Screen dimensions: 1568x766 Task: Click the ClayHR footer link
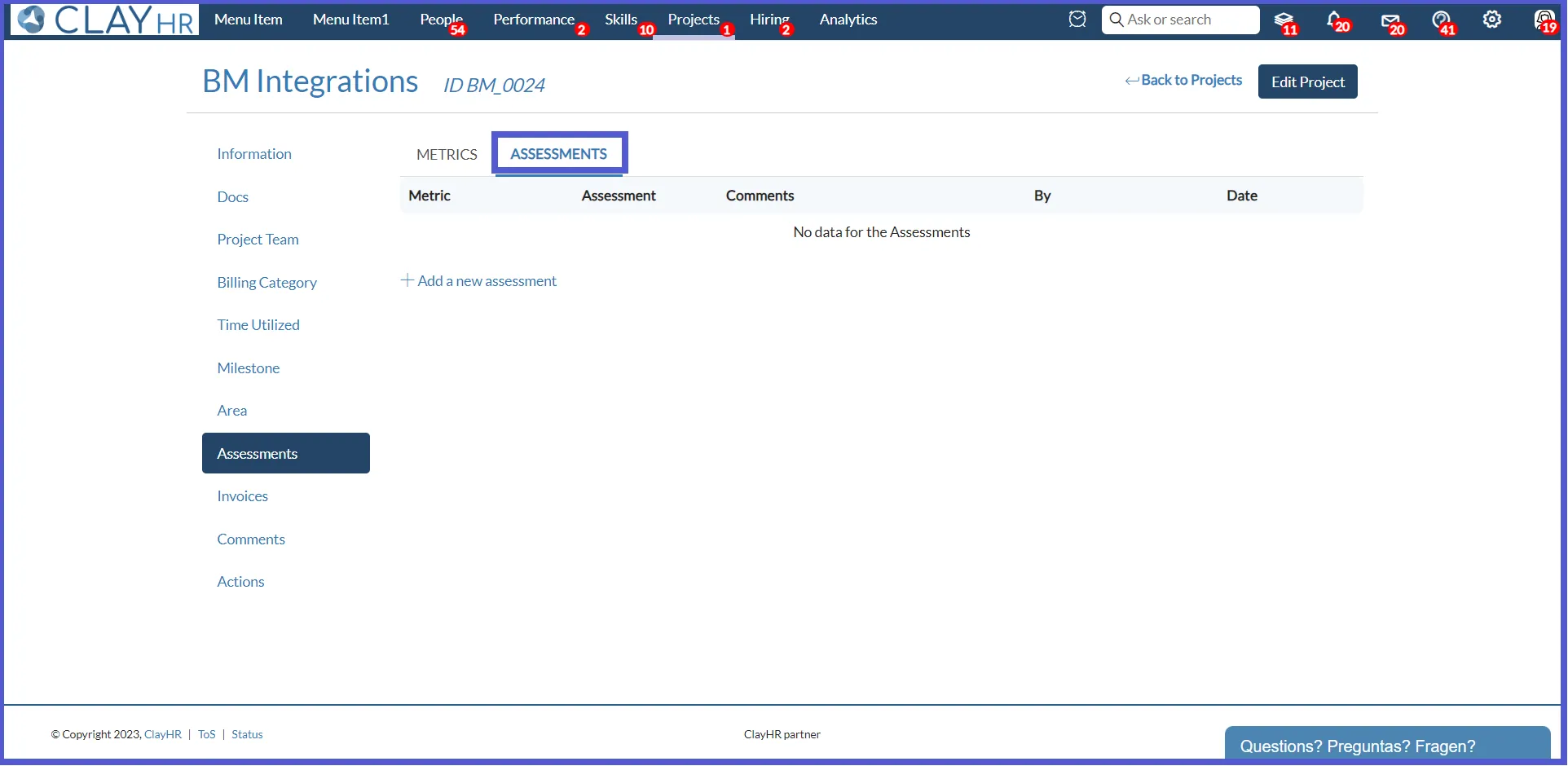click(163, 735)
